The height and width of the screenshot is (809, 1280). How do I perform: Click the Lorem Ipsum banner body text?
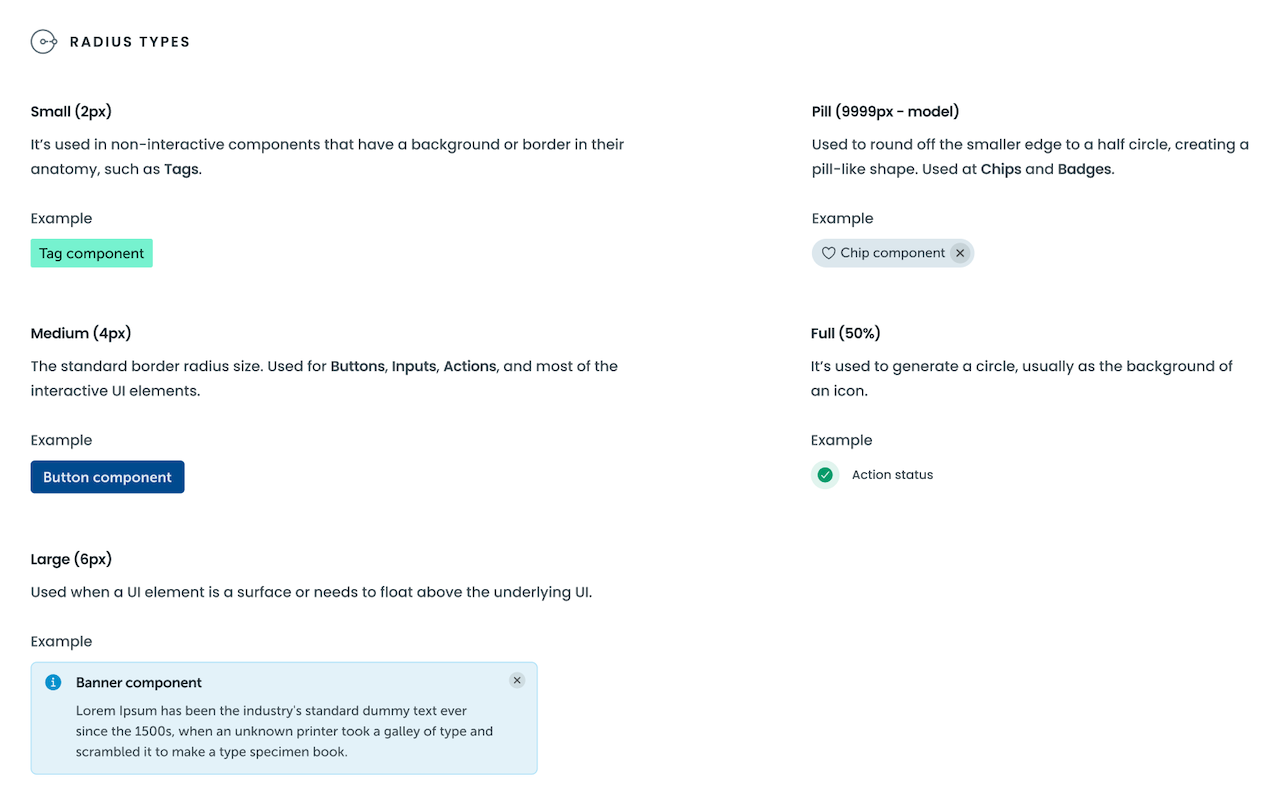click(x=285, y=731)
